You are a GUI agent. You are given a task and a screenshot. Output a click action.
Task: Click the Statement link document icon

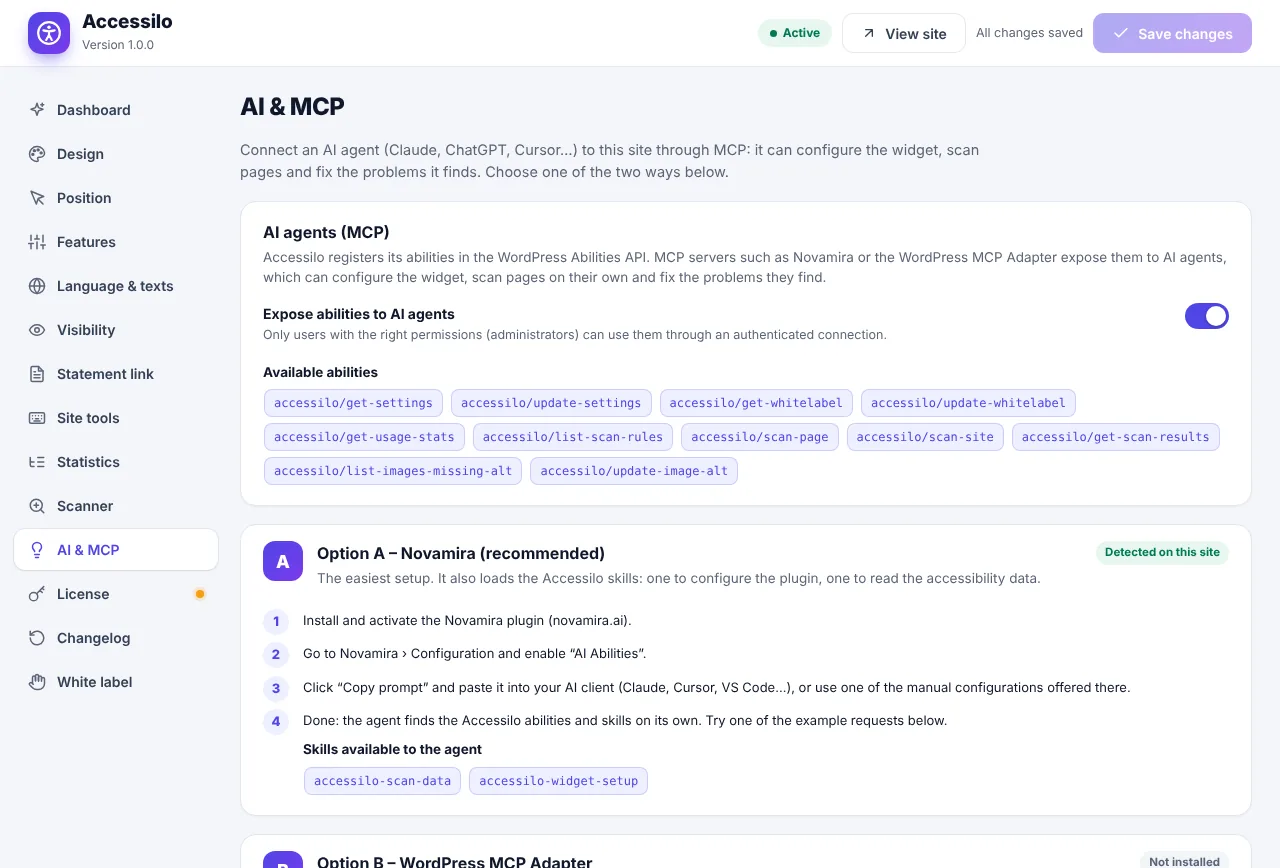click(x=37, y=374)
